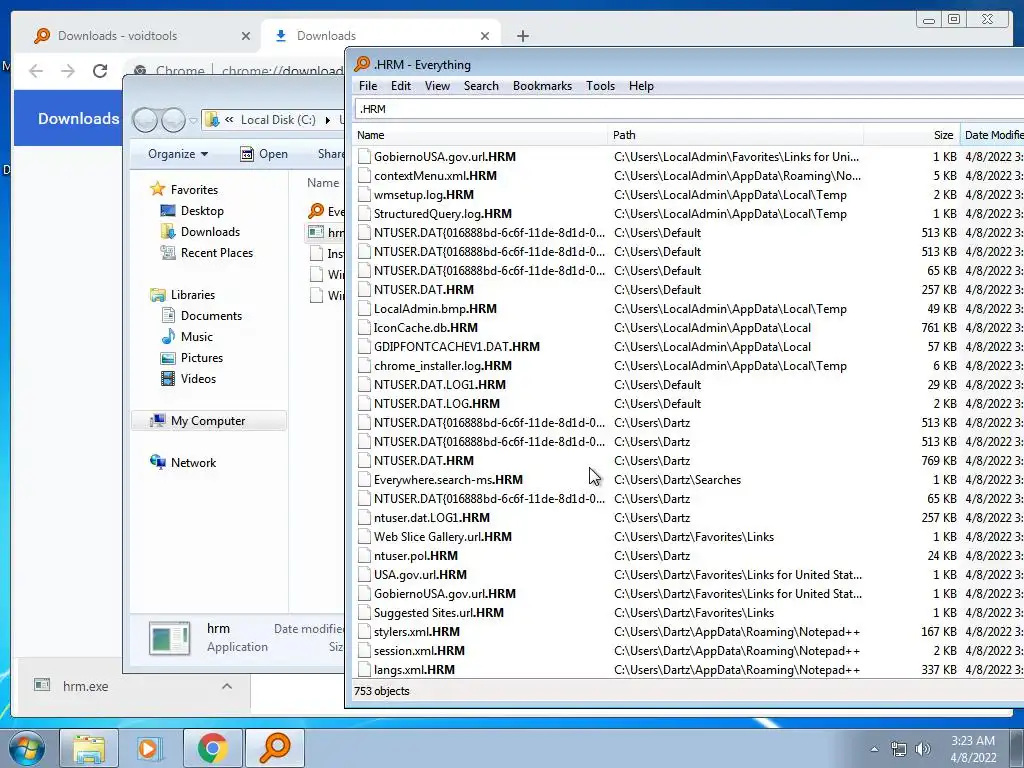Select Network in Explorer sidebar
The height and width of the screenshot is (768, 1024).
point(193,463)
